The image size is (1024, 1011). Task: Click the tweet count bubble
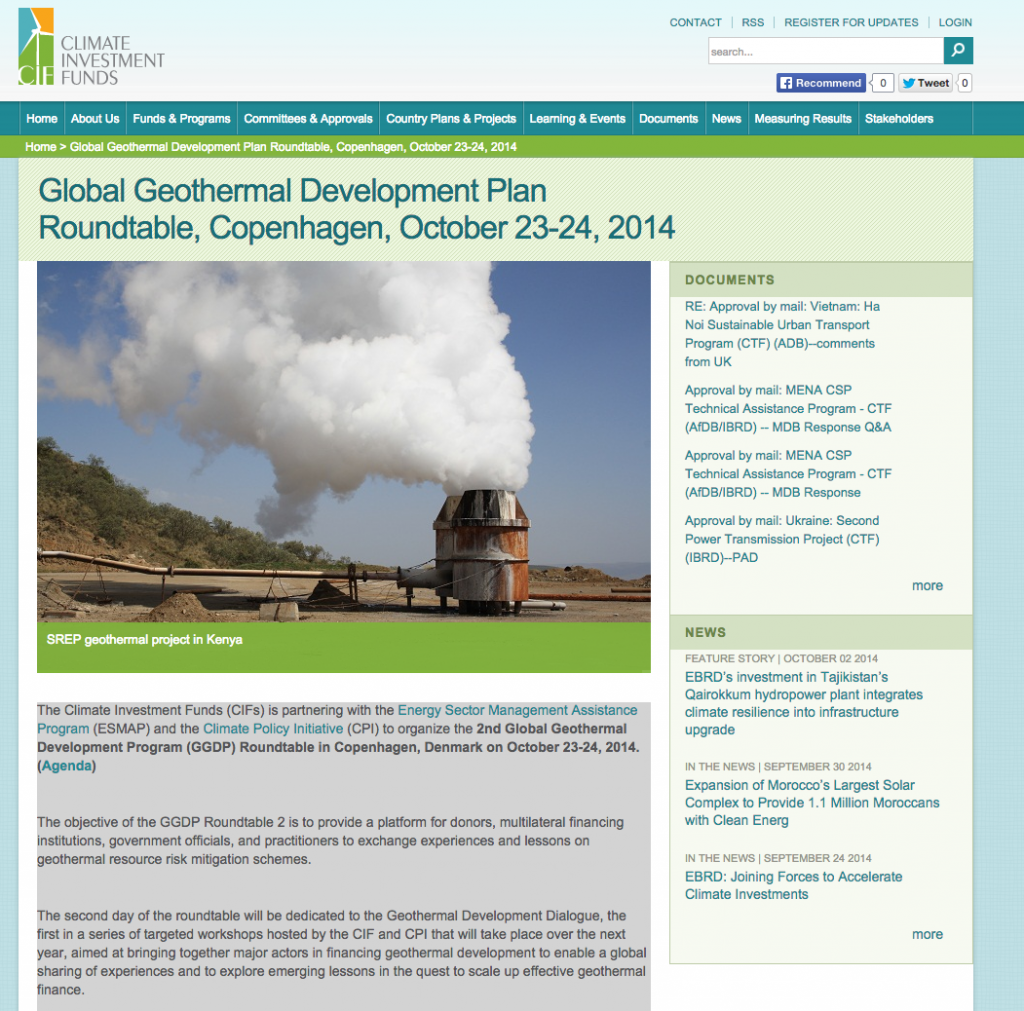pyautogui.click(x=965, y=83)
